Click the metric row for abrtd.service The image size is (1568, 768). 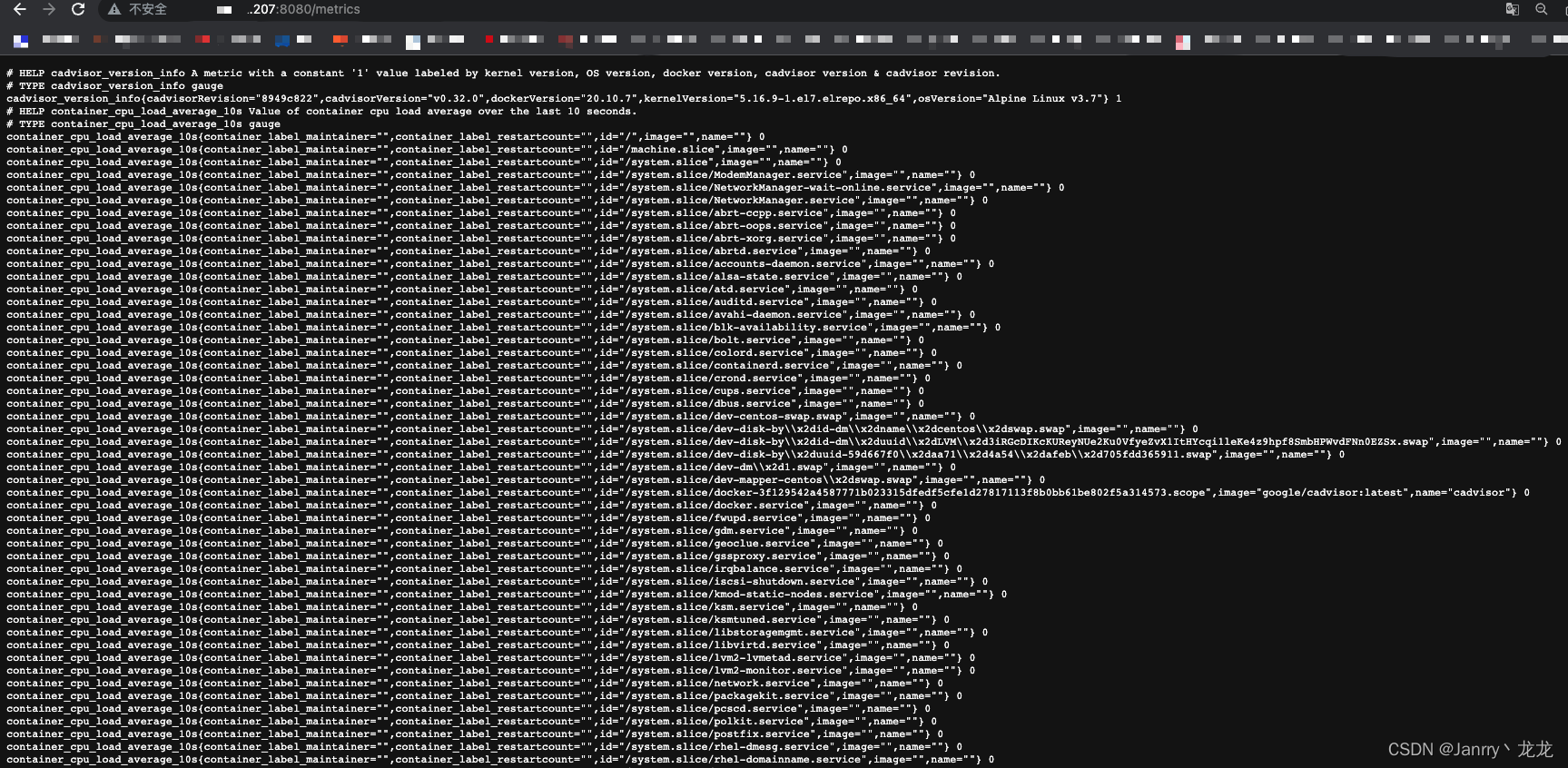pos(468,251)
